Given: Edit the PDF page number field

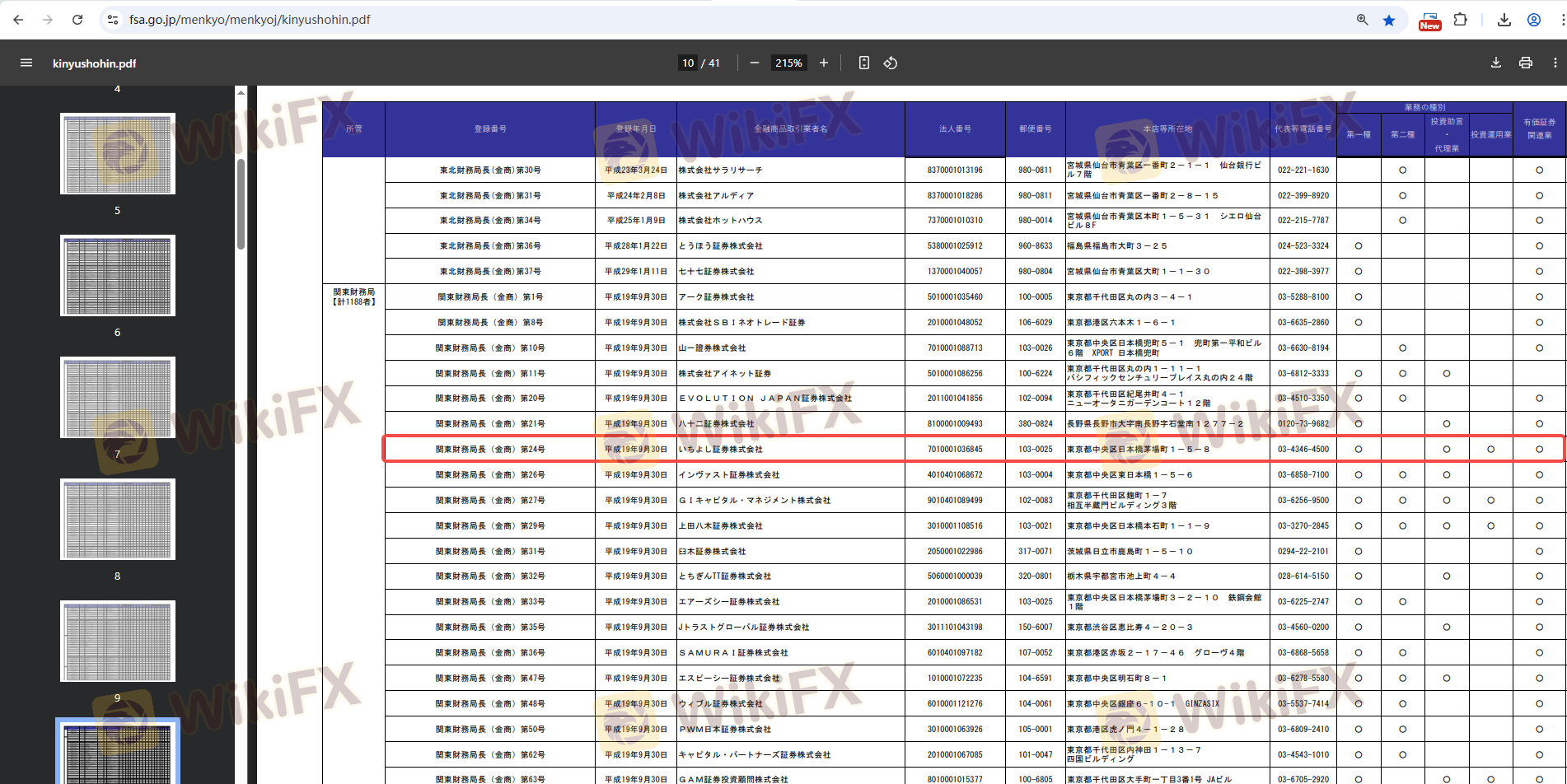Looking at the screenshot, I should (x=688, y=63).
